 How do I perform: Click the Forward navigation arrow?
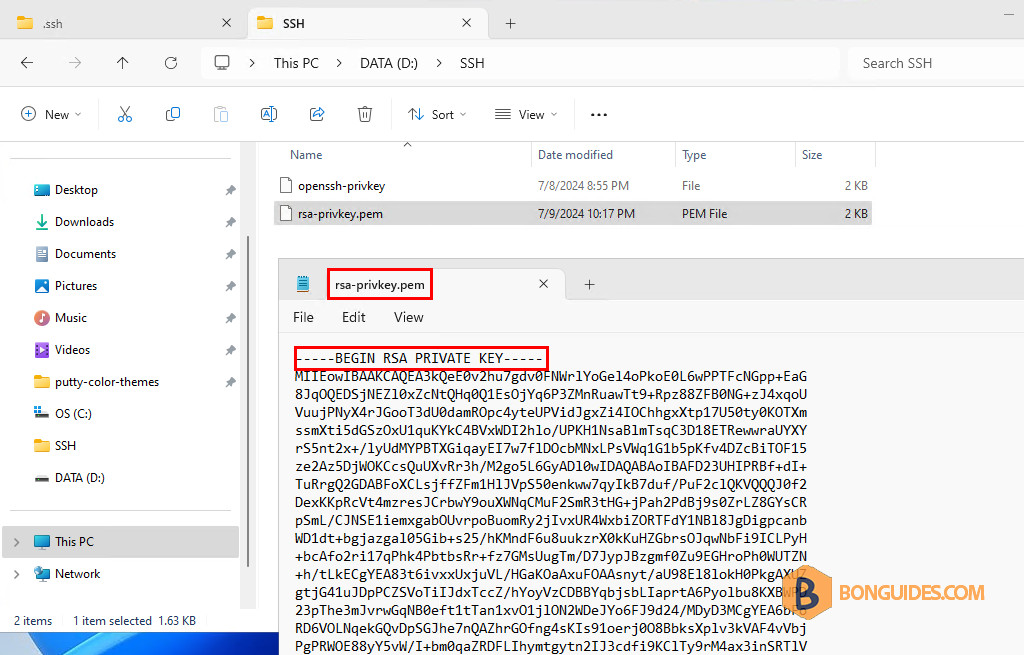click(x=75, y=63)
